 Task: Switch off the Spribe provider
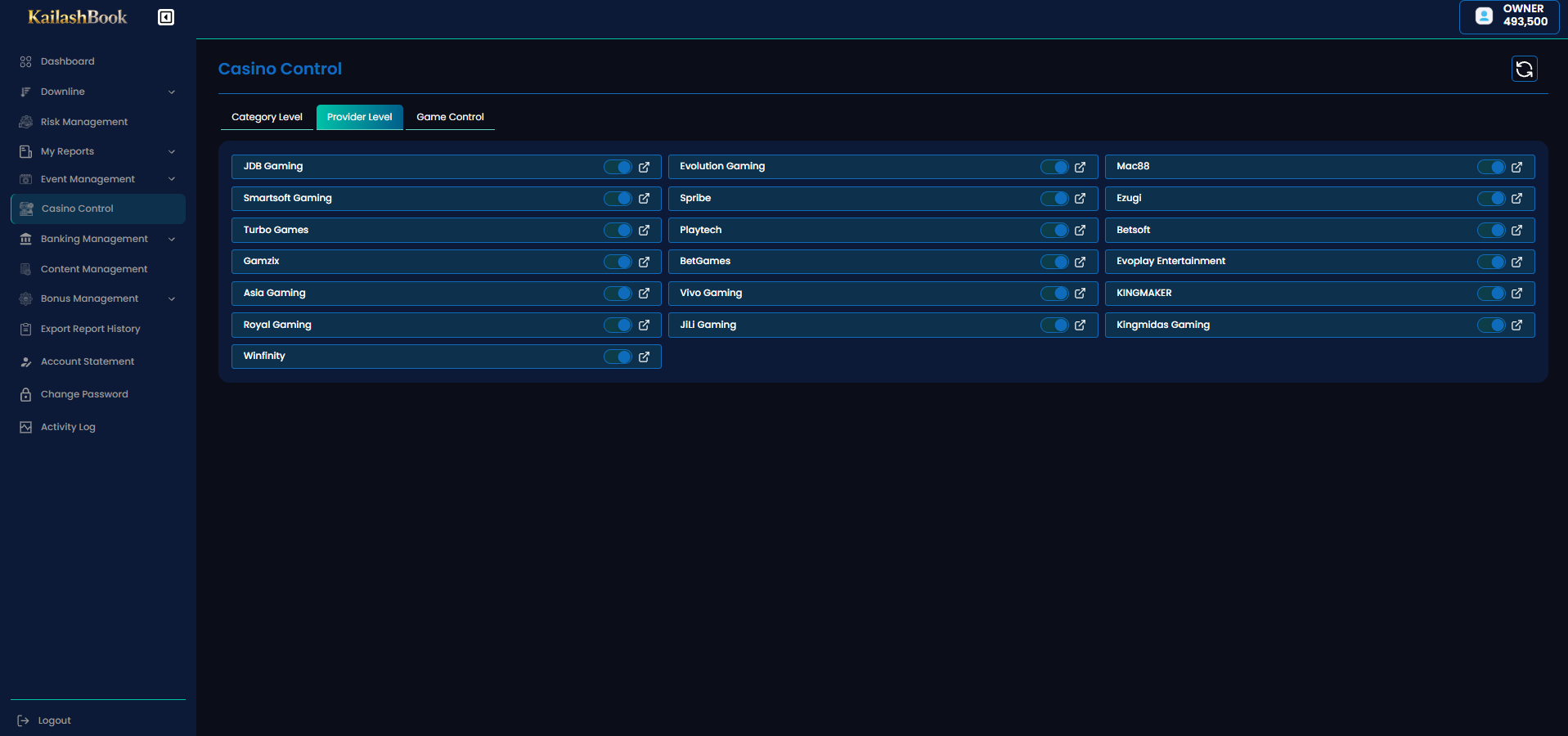click(x=1054, y=199)
